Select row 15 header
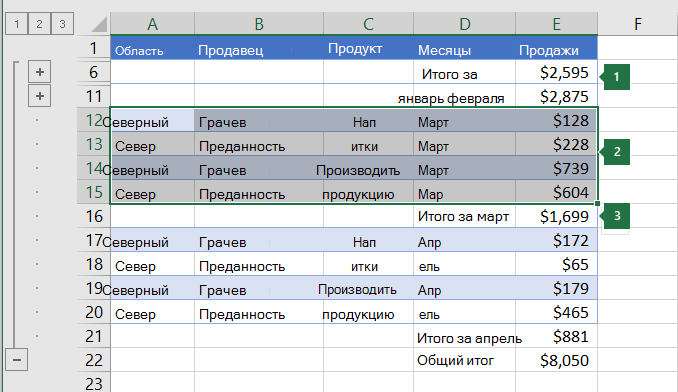The width and height of the screenshot is (678, 392). pos(94,192)
